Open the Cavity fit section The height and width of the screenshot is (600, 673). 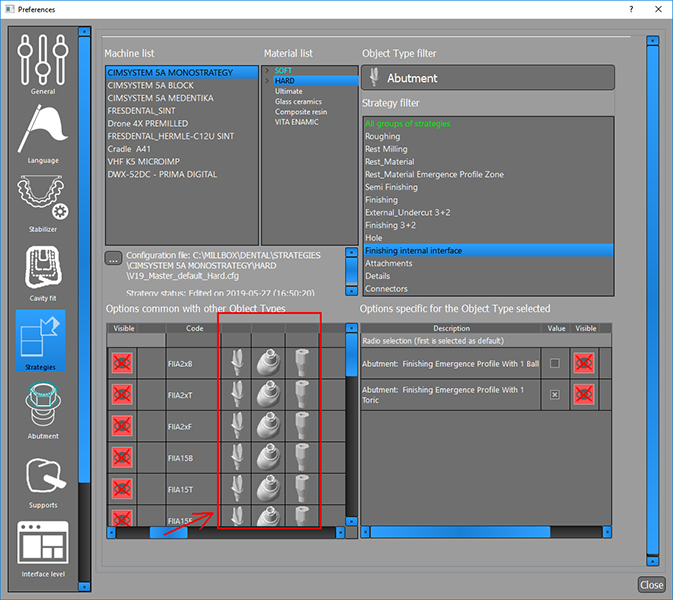tap(42, 273)
